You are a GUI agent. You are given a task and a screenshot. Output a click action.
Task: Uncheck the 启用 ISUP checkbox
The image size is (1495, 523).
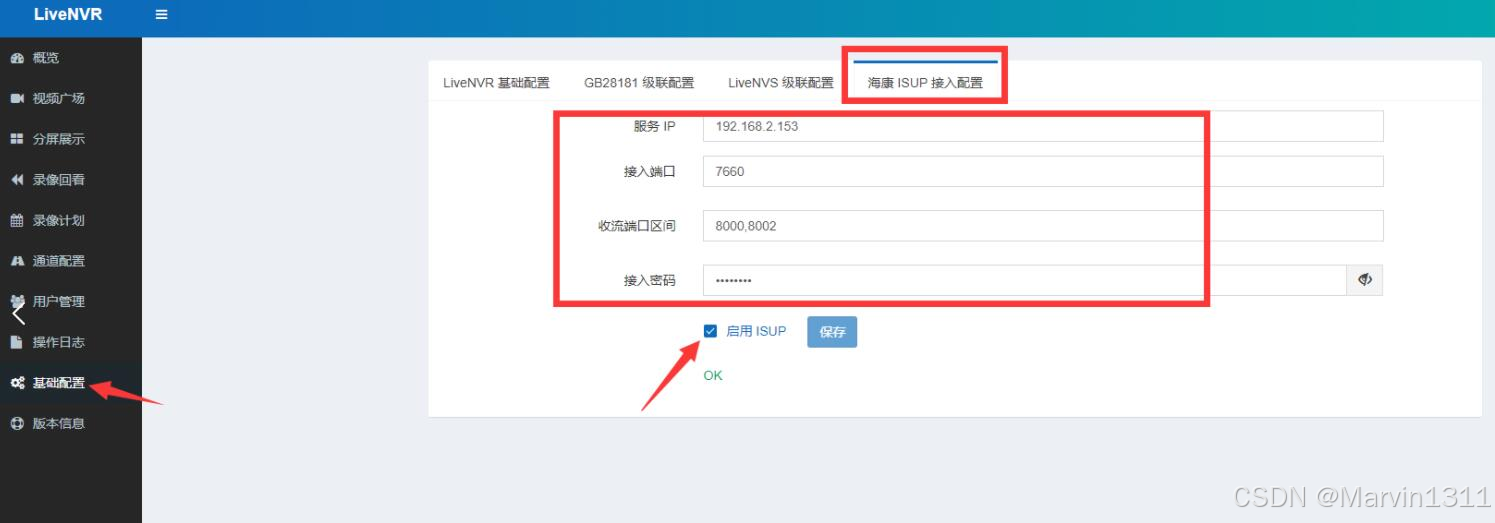pos(711,331)
